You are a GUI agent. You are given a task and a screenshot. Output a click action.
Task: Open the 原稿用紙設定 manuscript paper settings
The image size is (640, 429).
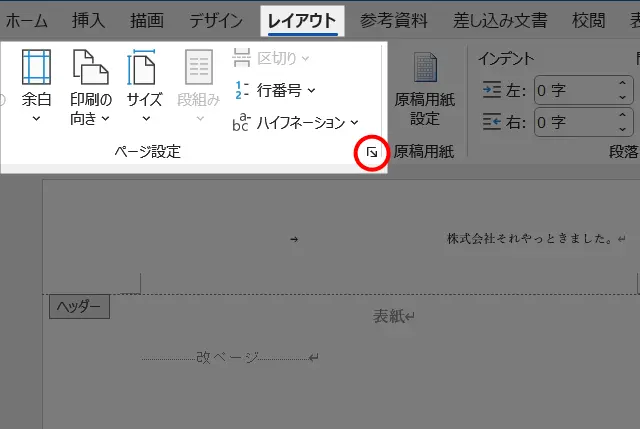tap(424, 88)
